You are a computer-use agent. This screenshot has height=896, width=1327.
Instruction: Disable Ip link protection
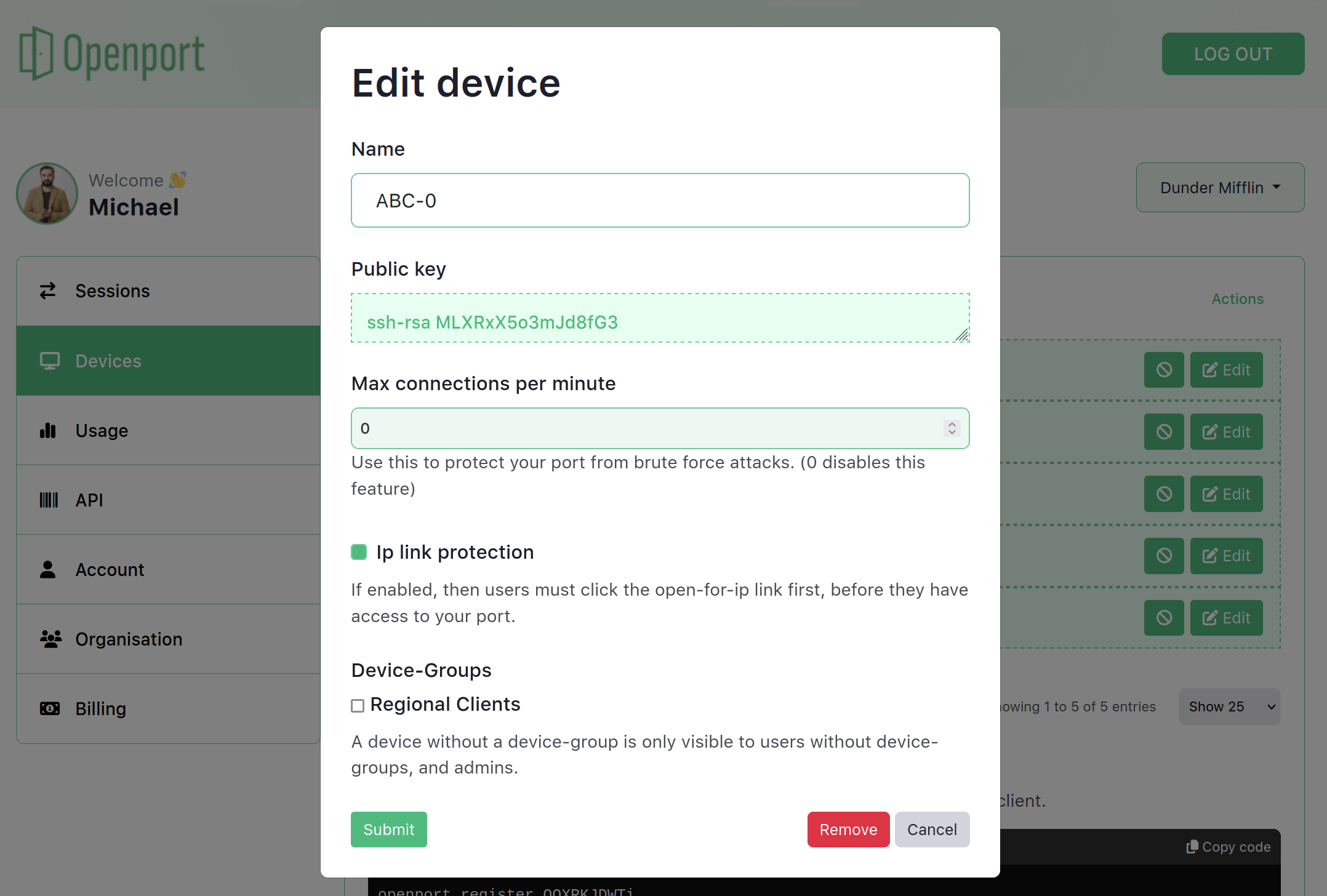point(358,552)
